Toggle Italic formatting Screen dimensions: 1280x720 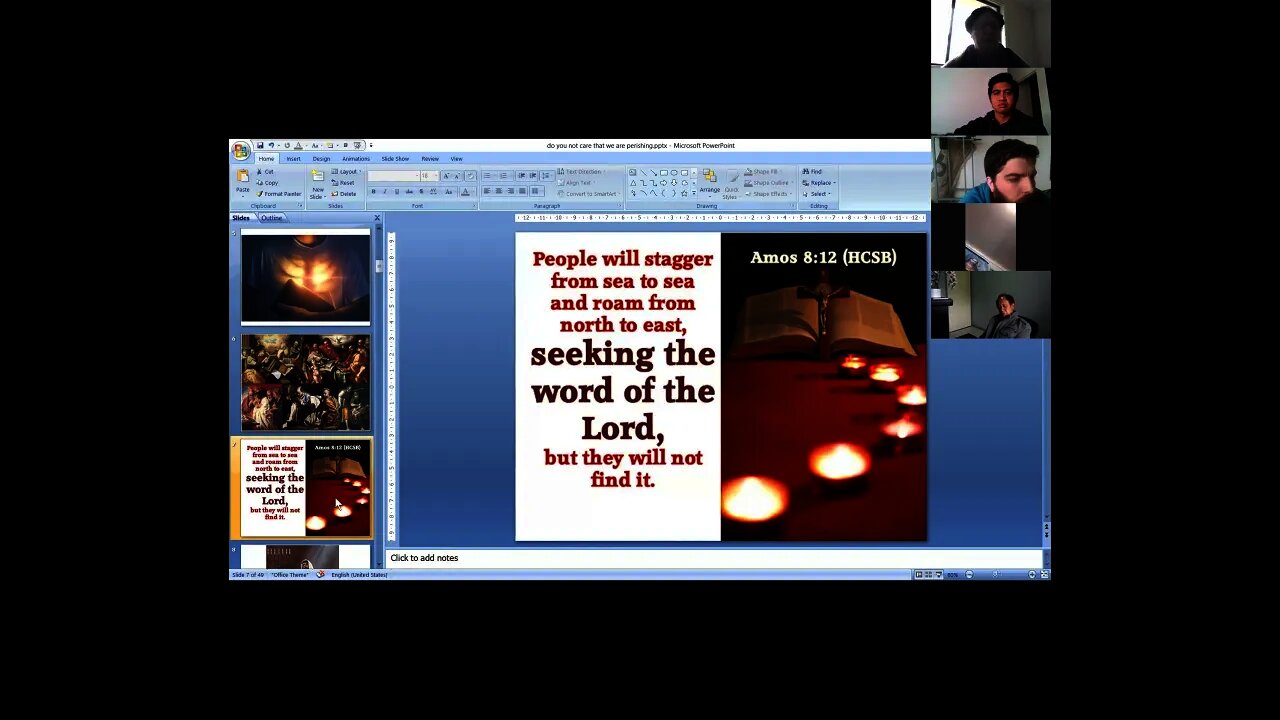[385, 192]
